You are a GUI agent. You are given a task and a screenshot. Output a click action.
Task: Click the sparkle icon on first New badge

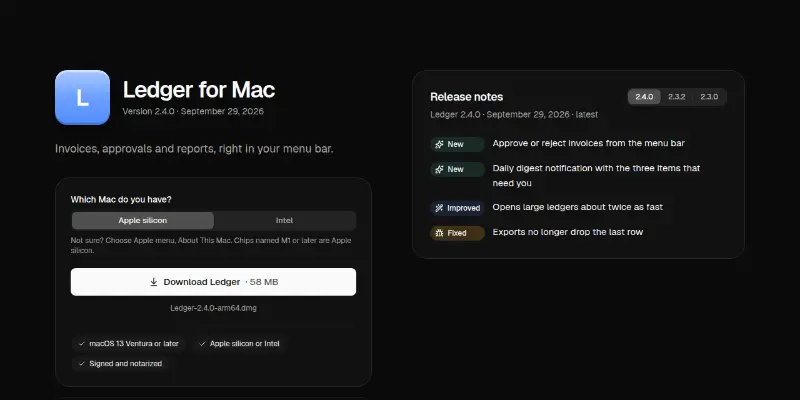point(439,144)
